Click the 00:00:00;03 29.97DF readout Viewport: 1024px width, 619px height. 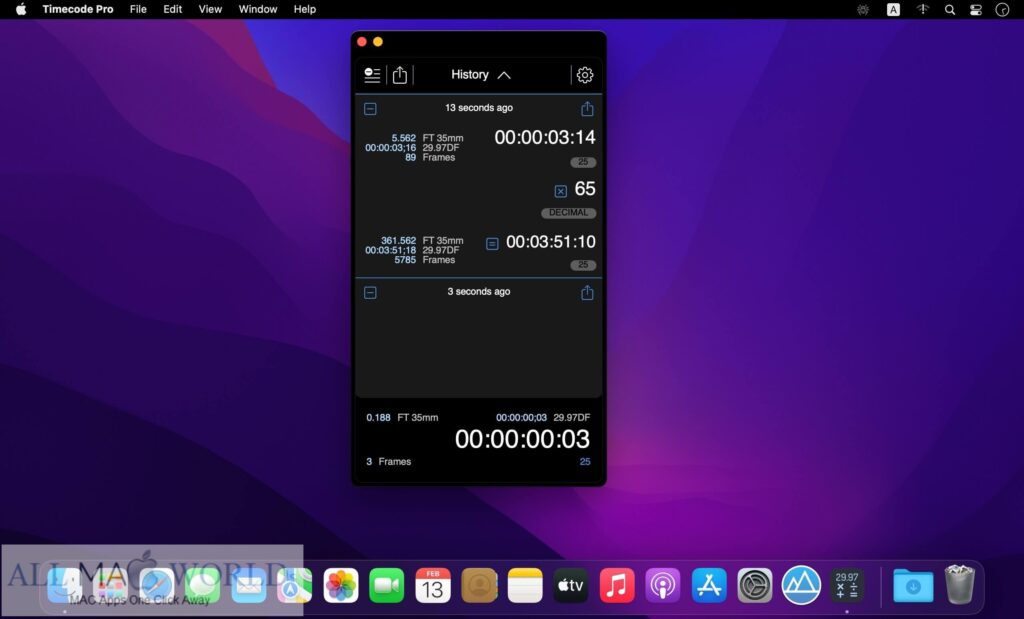543,418
